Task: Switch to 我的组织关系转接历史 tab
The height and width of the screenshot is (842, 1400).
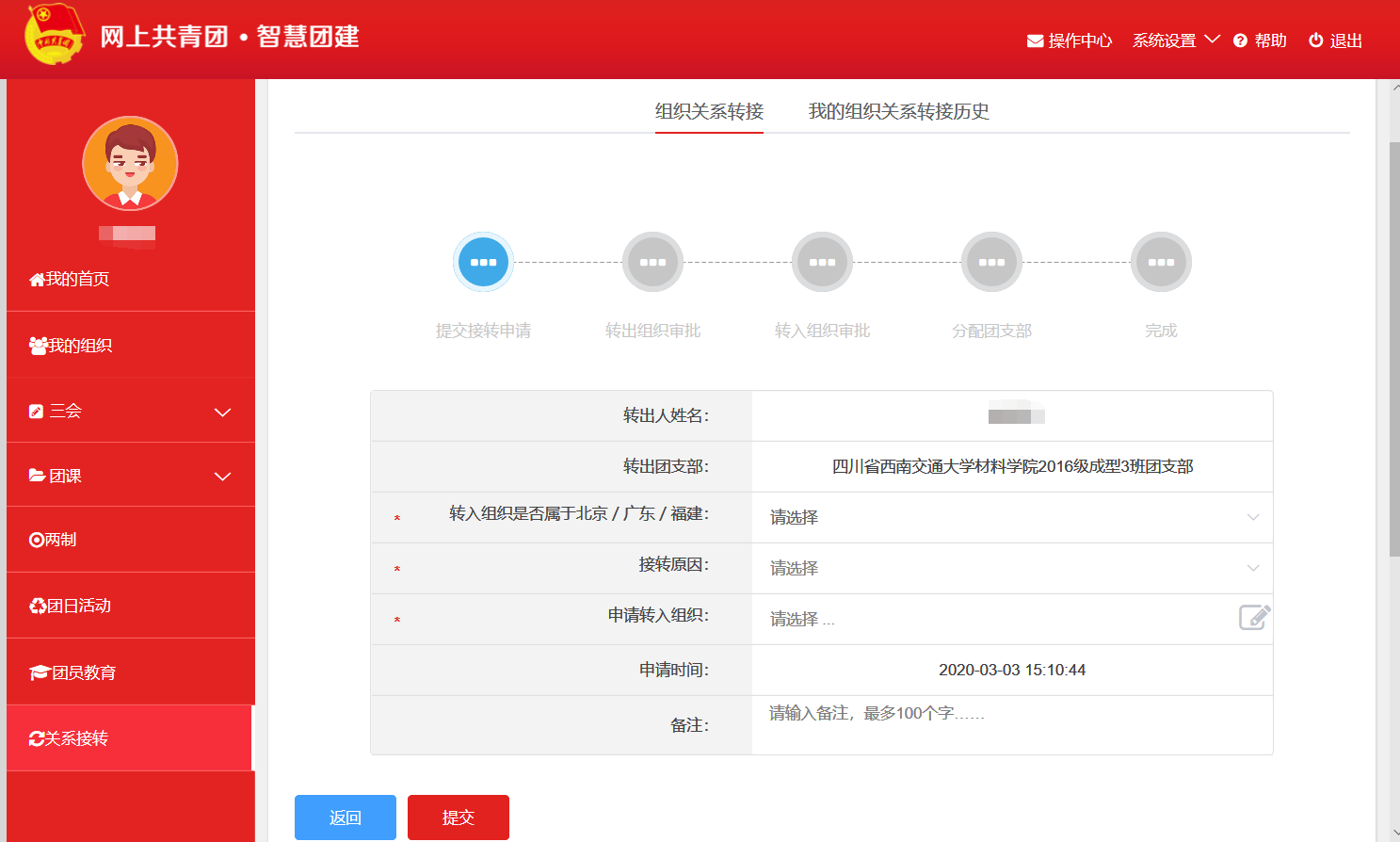Action: point(898,111)
